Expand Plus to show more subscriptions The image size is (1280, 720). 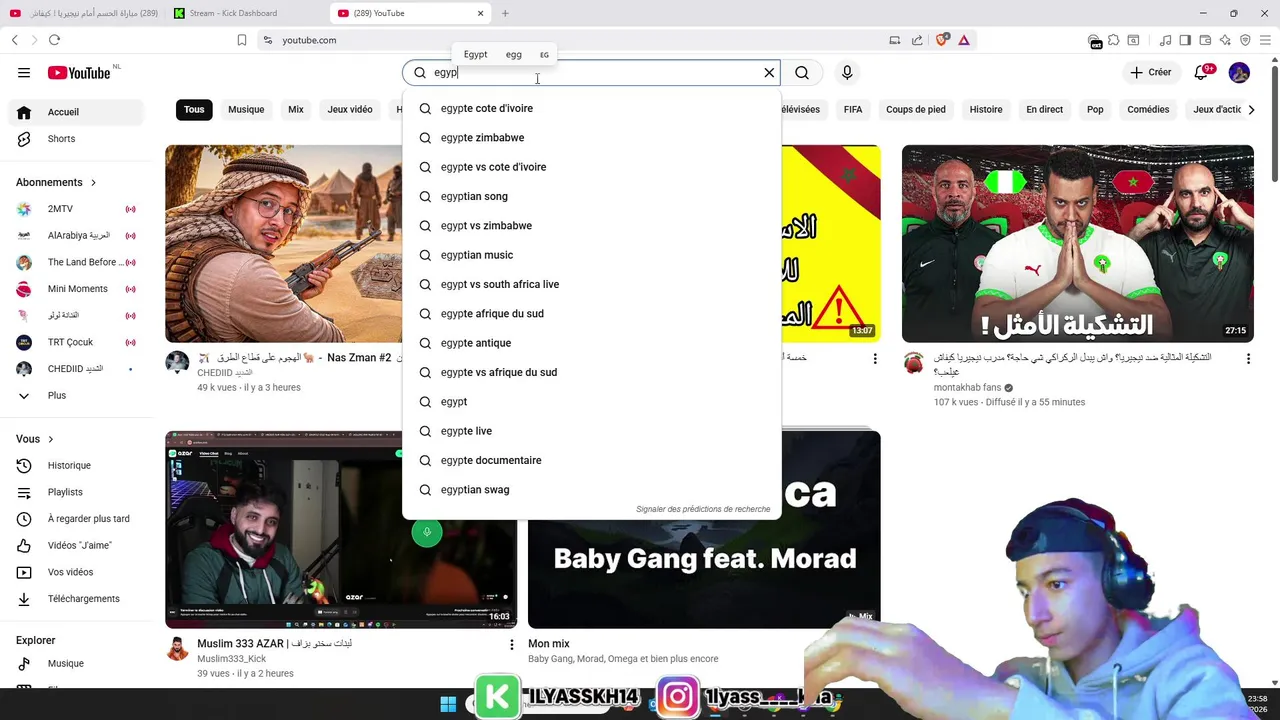[x=78, y=396]
